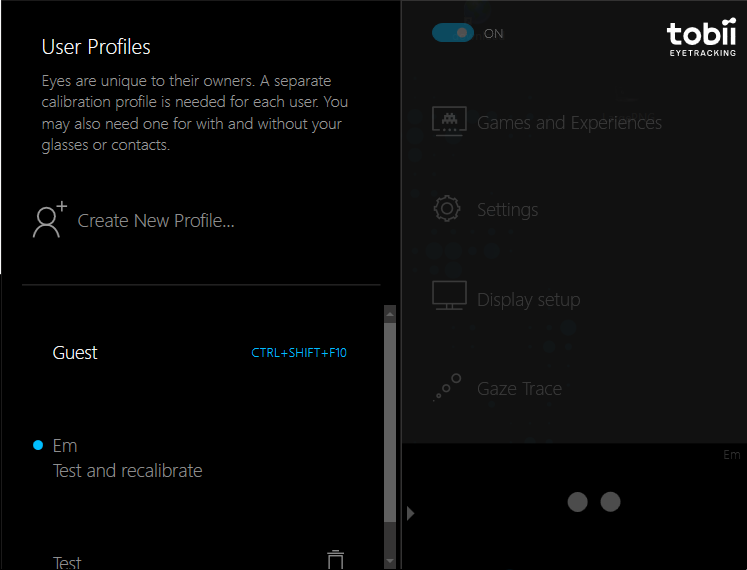
Task: Click the left eye position indicator dot
Action: coord(577,502)
